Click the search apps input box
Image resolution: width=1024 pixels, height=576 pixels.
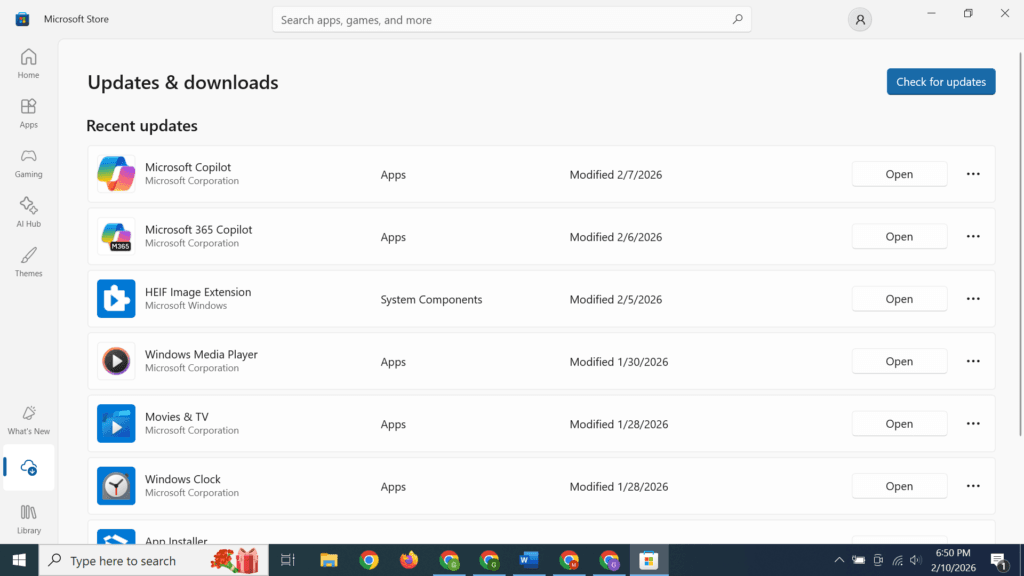[512, 19]
